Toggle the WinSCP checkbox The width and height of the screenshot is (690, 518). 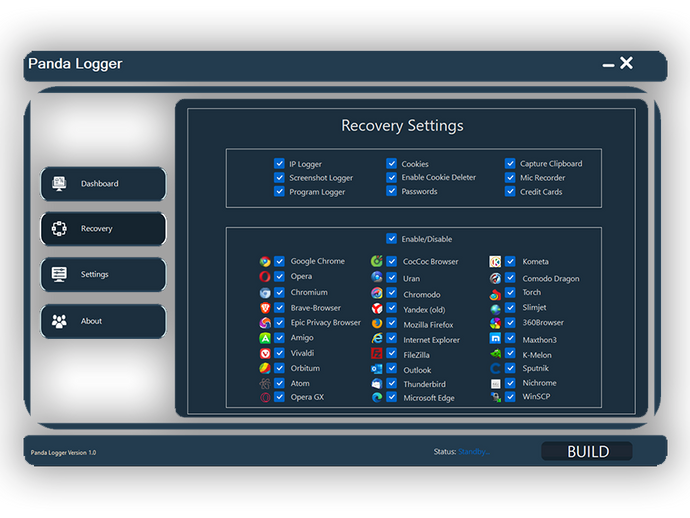tap(510, 397)
